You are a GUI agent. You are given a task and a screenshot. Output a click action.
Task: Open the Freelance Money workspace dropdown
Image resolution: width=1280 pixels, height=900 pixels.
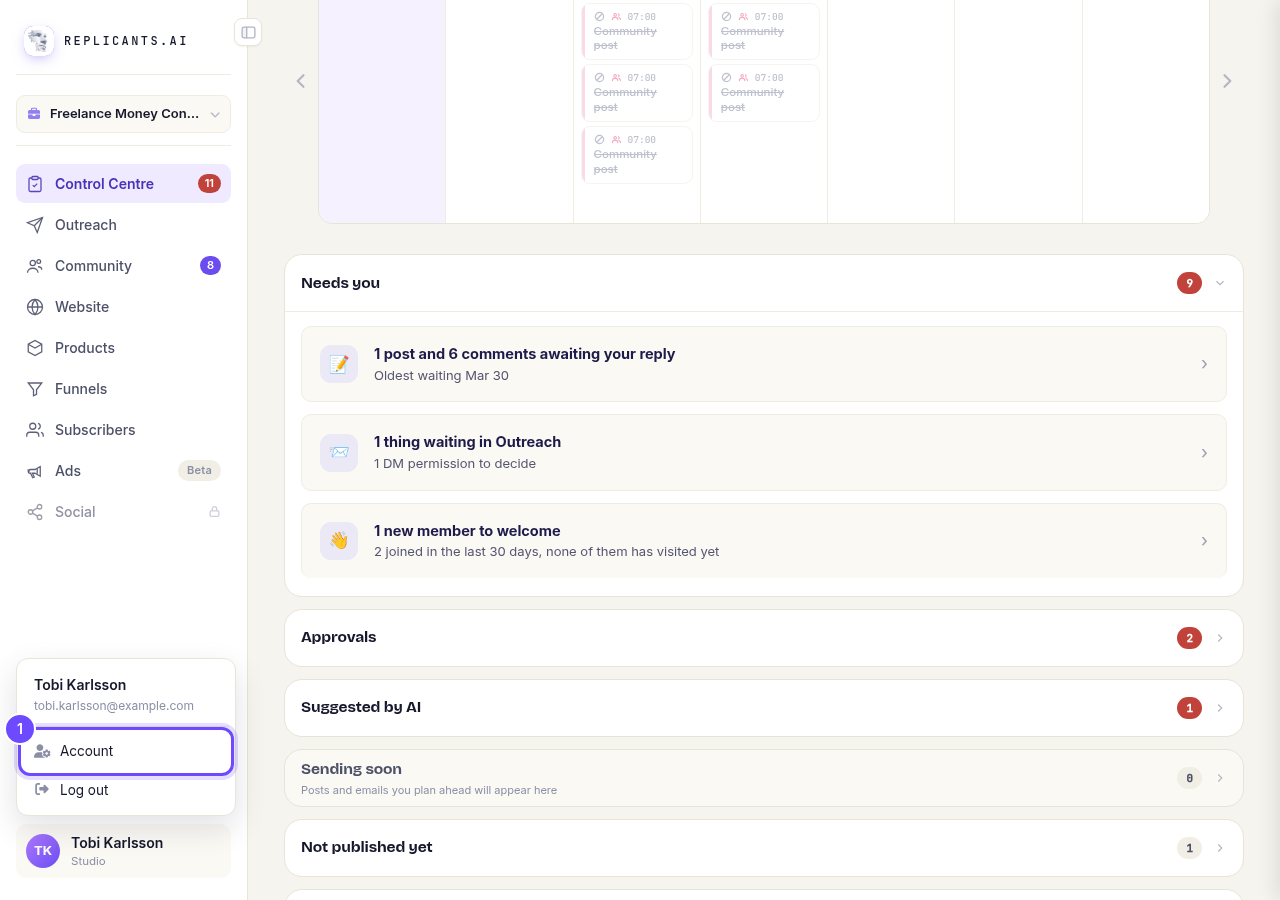[x=123, y=114]
